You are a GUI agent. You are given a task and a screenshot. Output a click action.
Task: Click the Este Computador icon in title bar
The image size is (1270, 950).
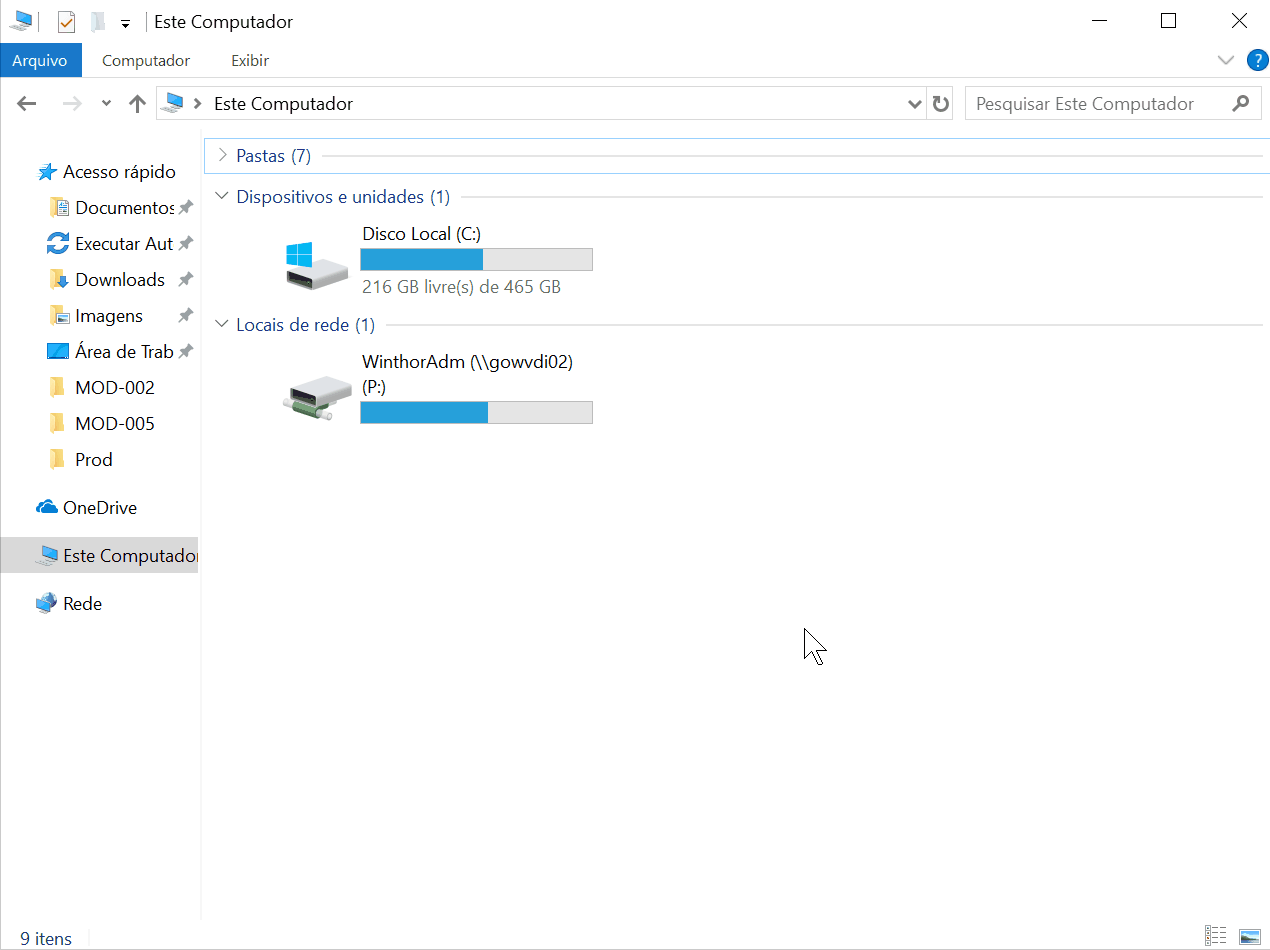point(21,21)
